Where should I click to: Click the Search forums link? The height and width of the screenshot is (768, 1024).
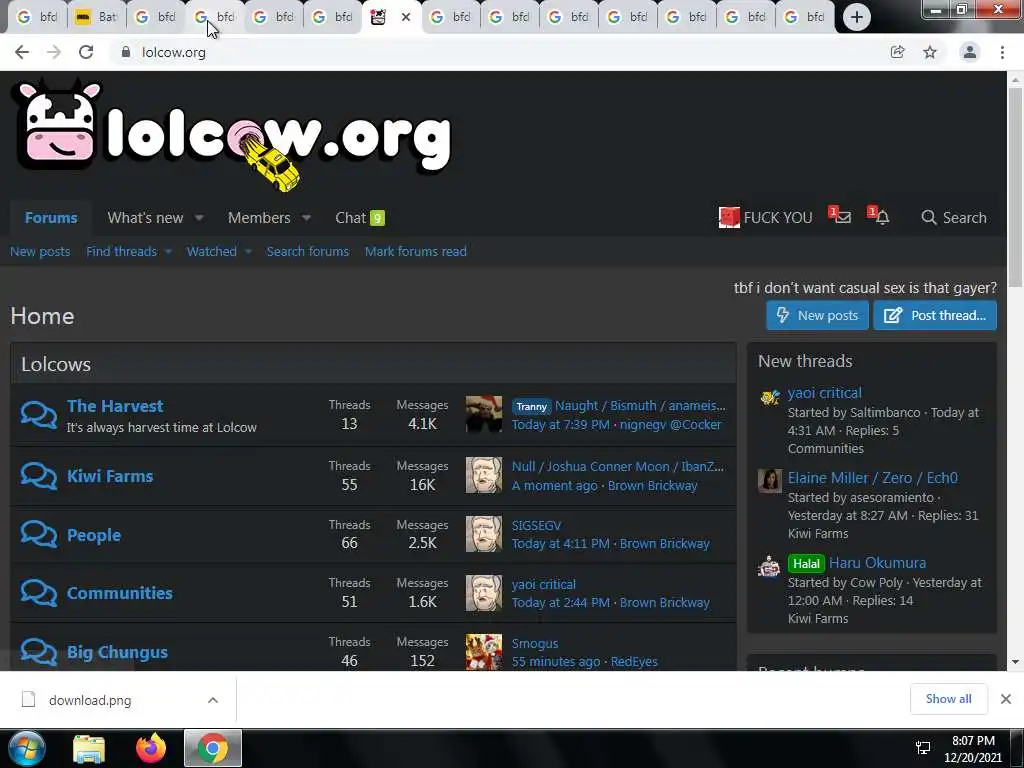tap(308, 251)
